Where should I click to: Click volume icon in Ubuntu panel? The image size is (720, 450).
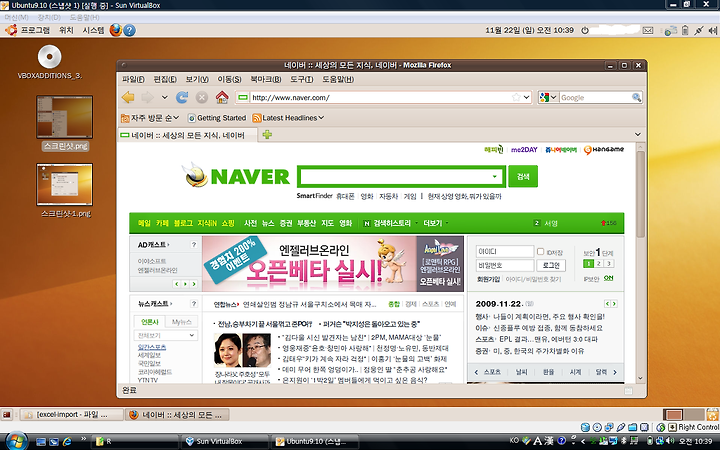click(x=713, y=30)
